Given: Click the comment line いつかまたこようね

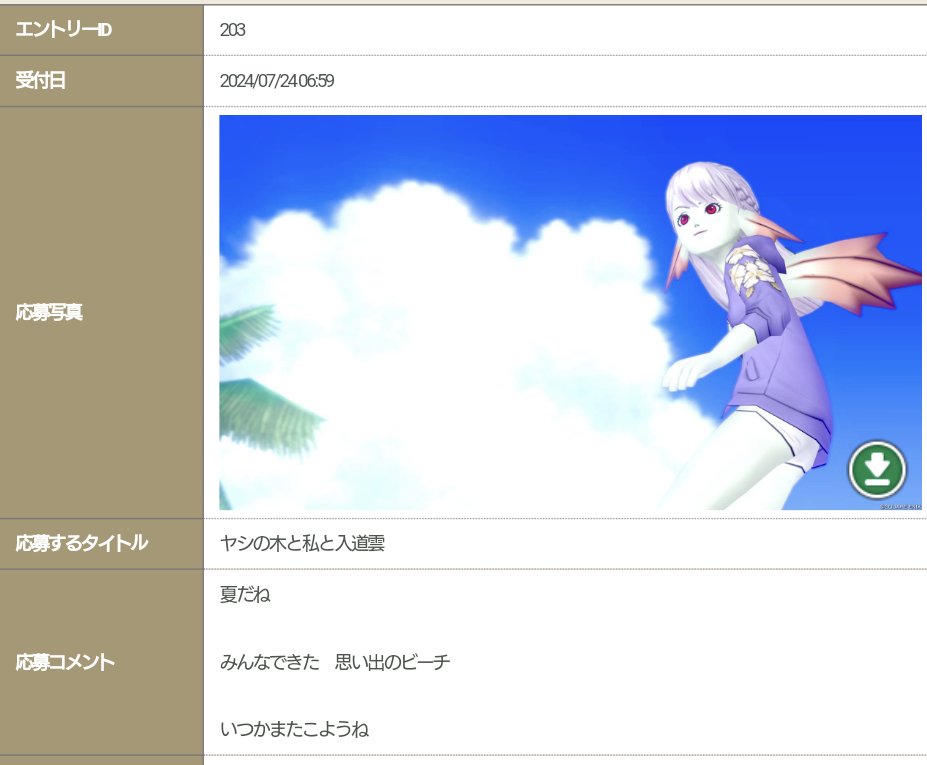Looking at the screenshot, I should pos(294,729).
